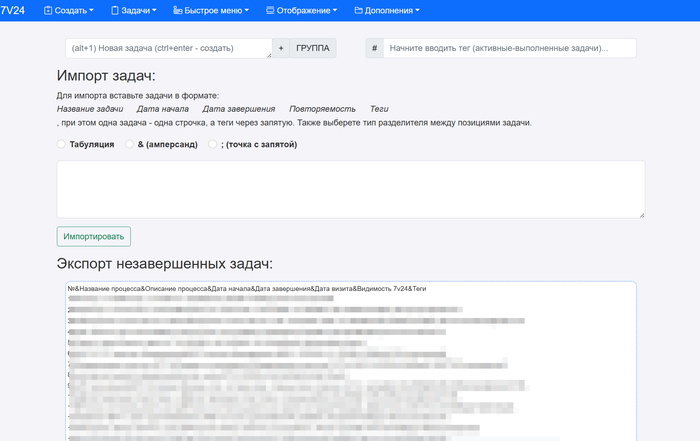700x441 pixels.
Task: Click the Отображение folder icon
Action: click(270, 11)
